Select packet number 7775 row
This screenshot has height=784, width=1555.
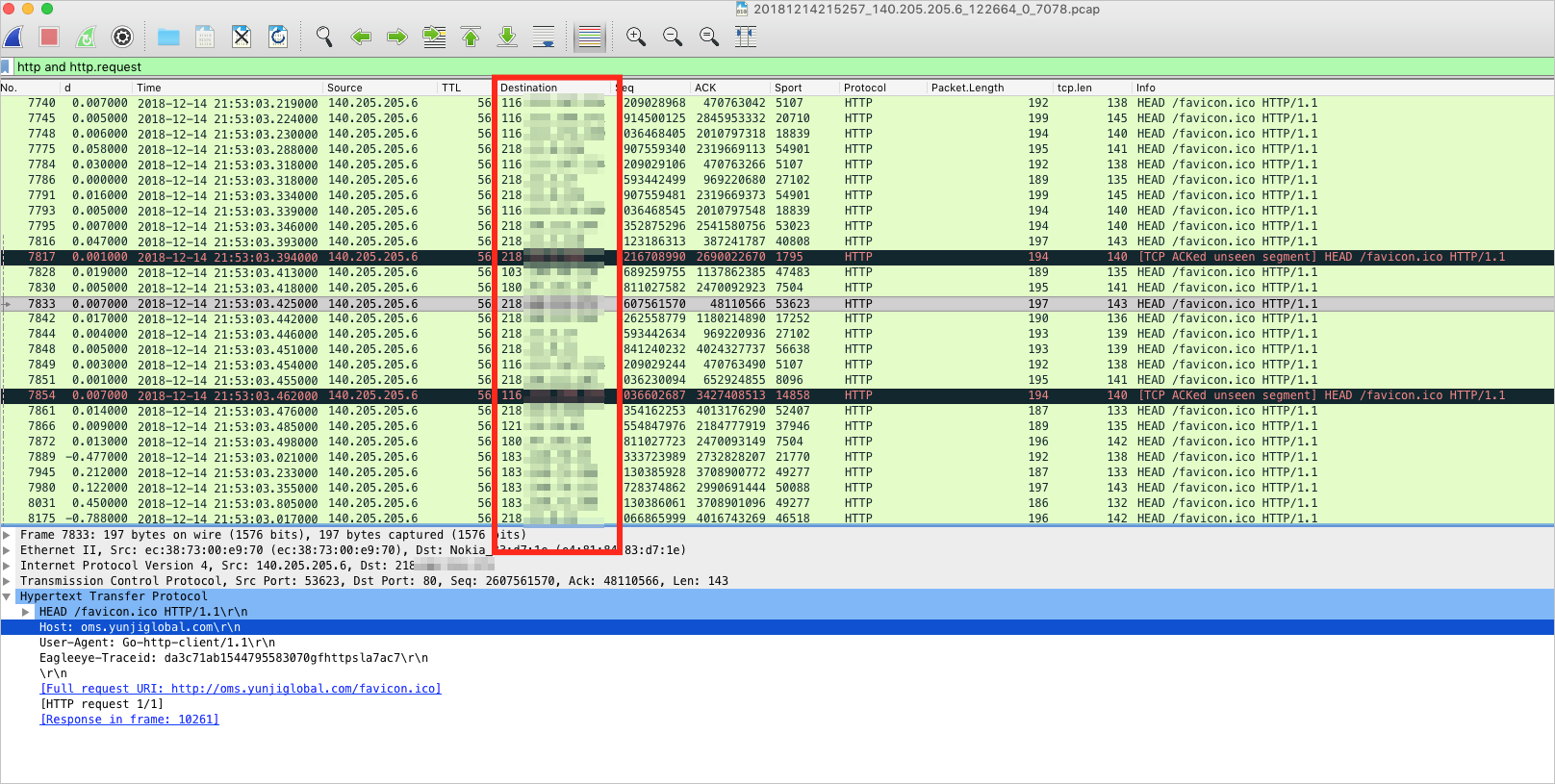click(x=777, y=149)
